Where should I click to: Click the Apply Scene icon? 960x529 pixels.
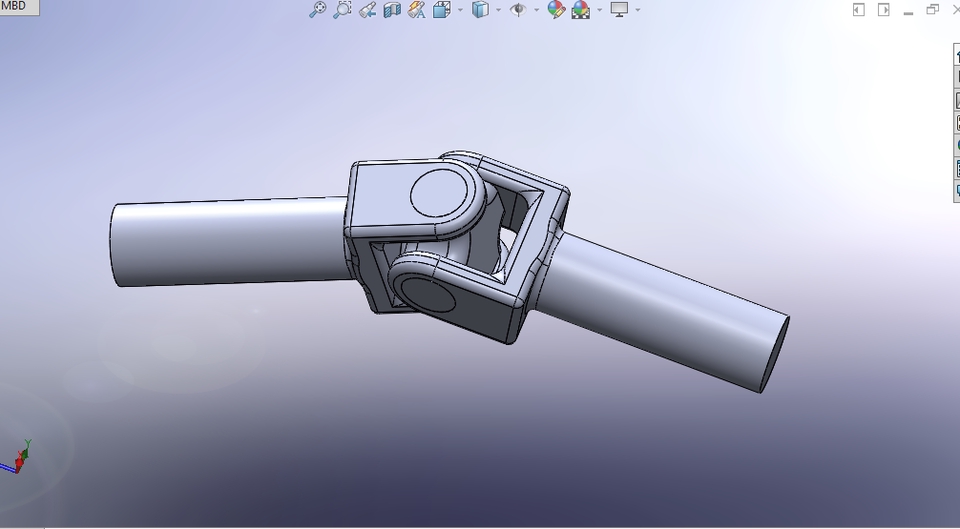pyautogui.click(x=580, y=10)
